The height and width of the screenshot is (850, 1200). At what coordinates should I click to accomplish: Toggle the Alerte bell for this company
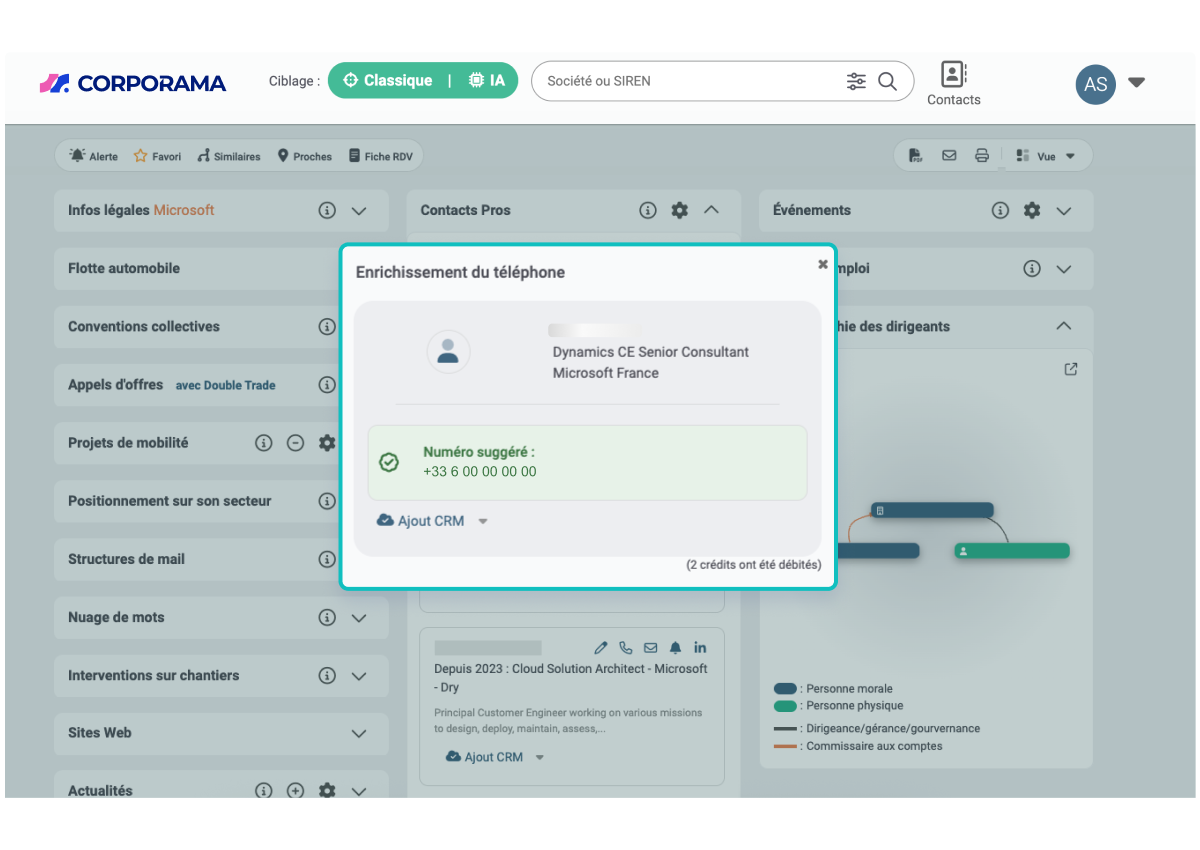93,156
